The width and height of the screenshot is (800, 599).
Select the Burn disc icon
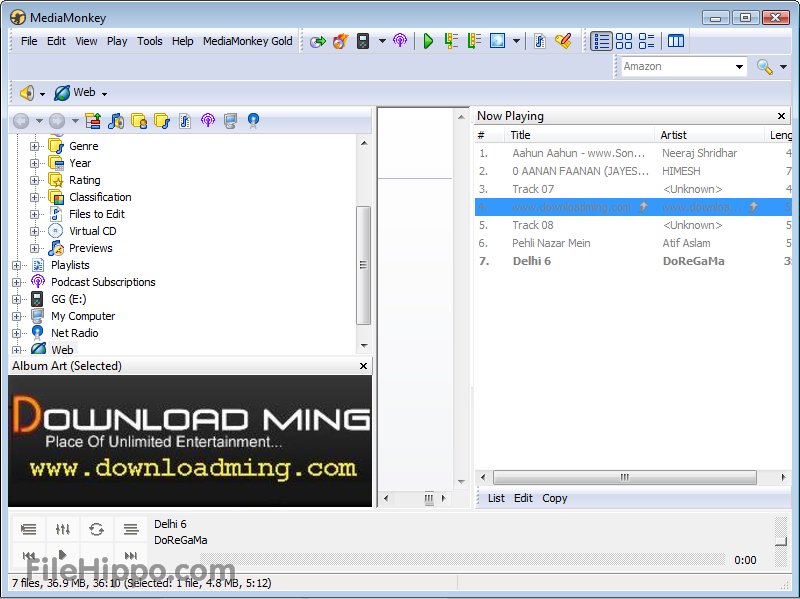[x=340, y=41]
